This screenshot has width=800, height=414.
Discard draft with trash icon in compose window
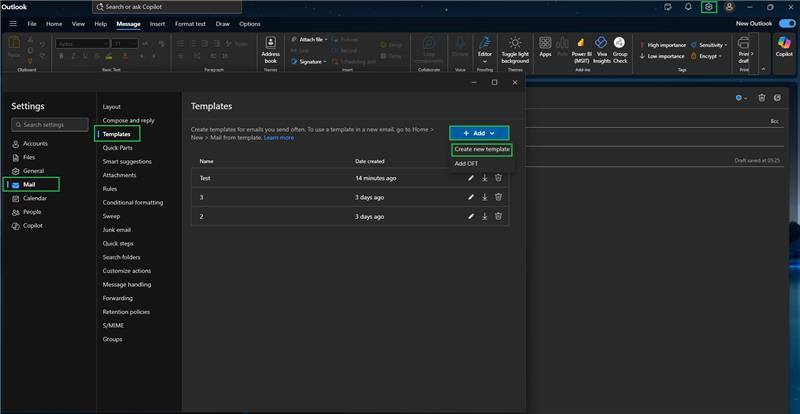[762, 98]
